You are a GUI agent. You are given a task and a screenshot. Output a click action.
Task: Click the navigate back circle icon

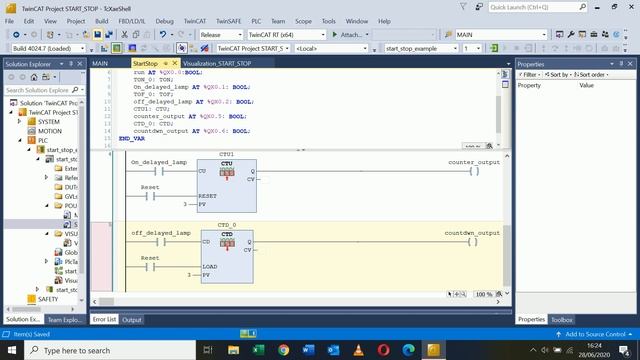16,35
